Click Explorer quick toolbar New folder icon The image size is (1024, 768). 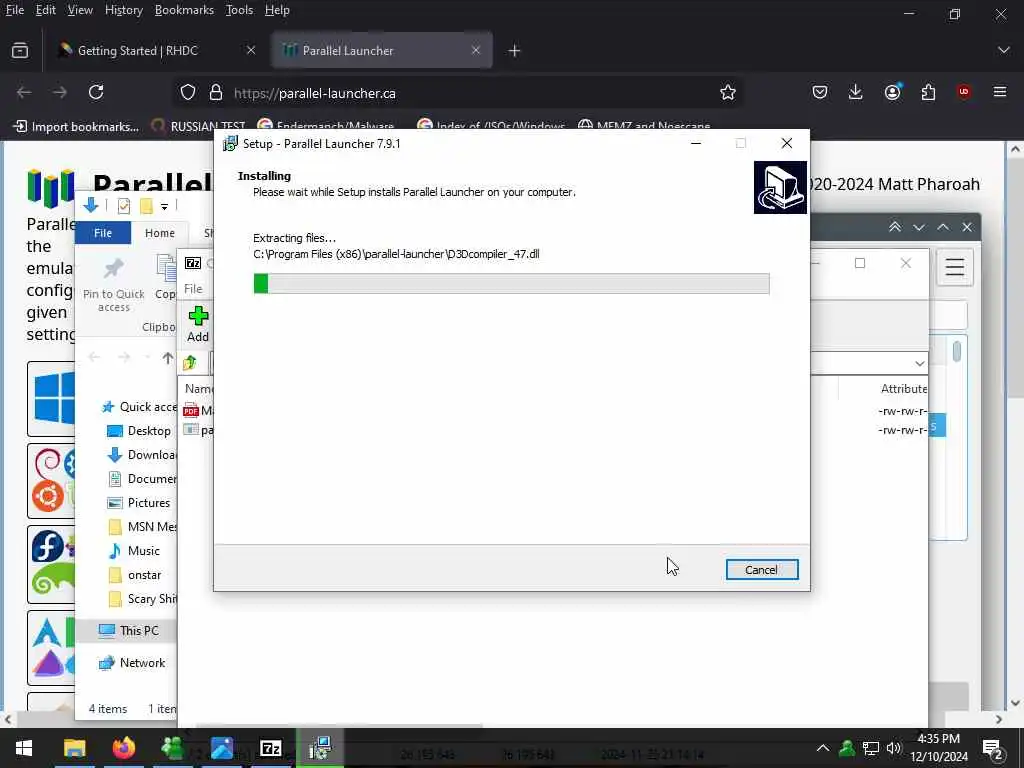146,206
